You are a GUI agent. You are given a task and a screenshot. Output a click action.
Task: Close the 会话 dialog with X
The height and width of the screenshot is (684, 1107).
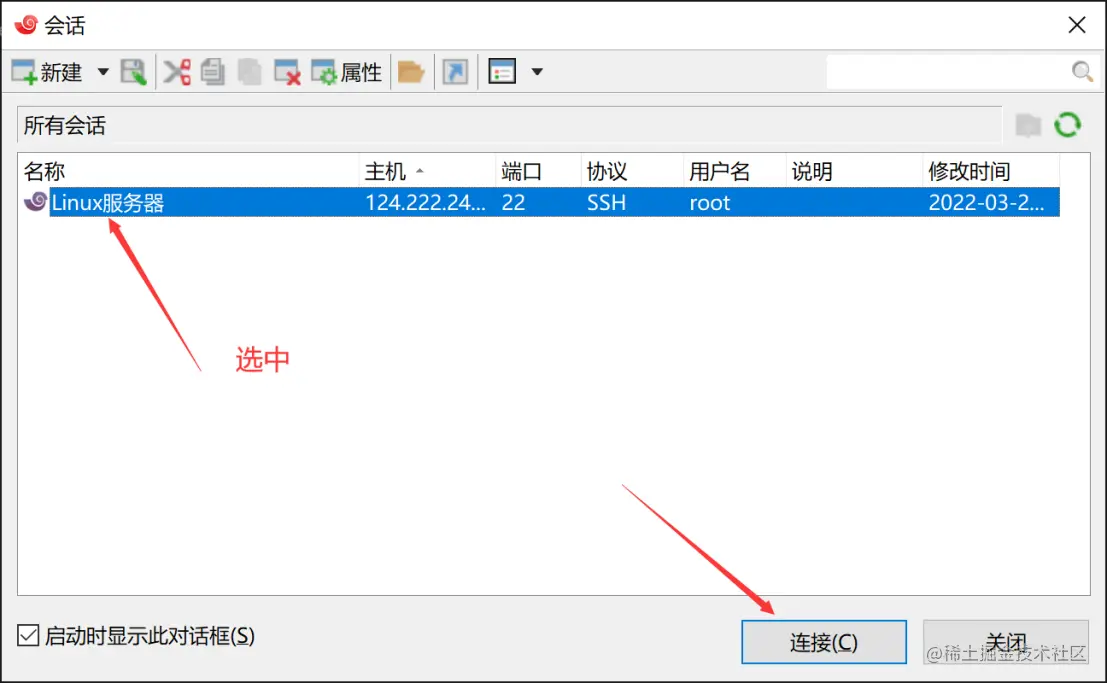point(1077,25)
